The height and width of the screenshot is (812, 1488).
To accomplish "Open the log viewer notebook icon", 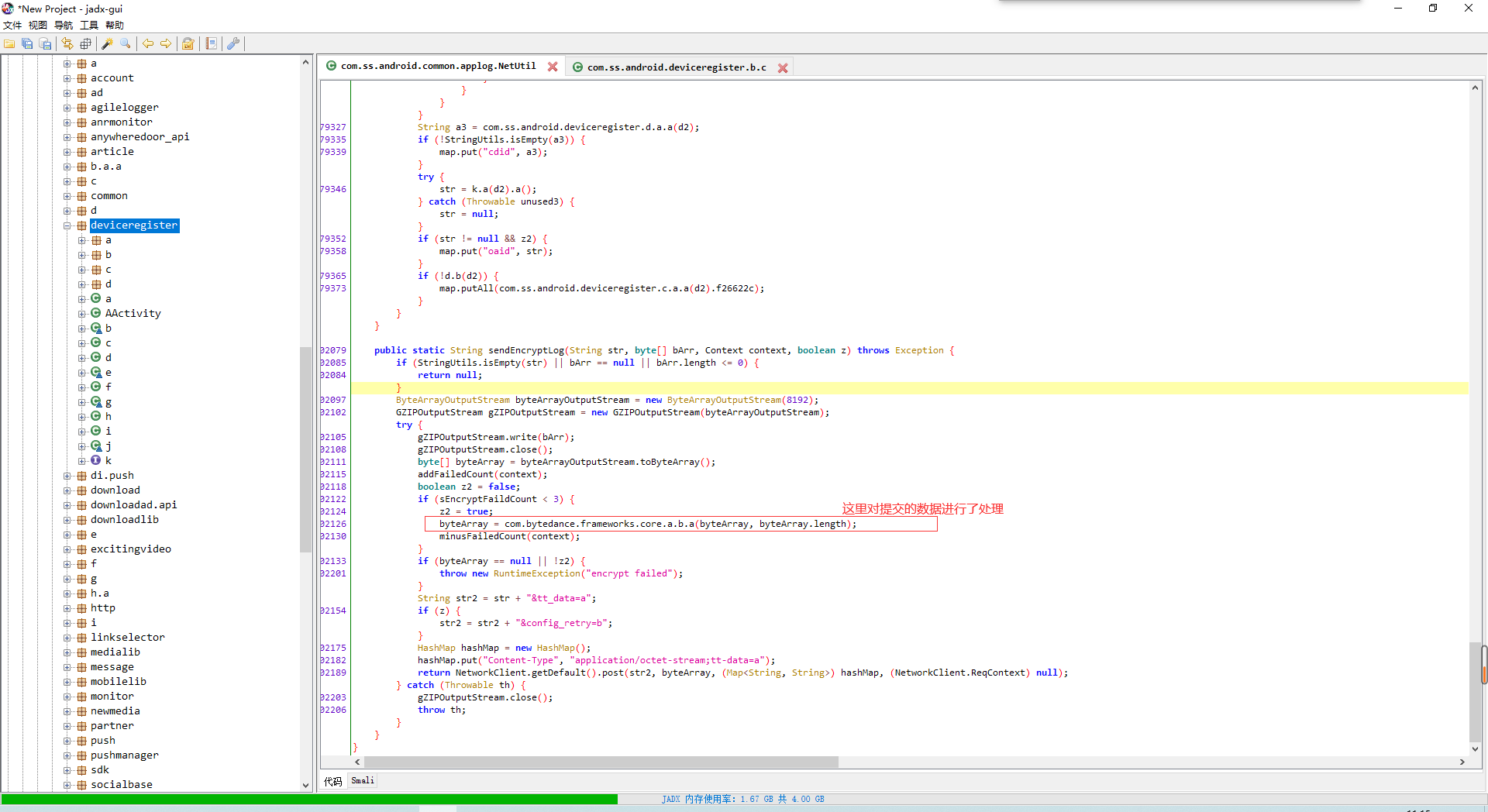I will 211,44.
